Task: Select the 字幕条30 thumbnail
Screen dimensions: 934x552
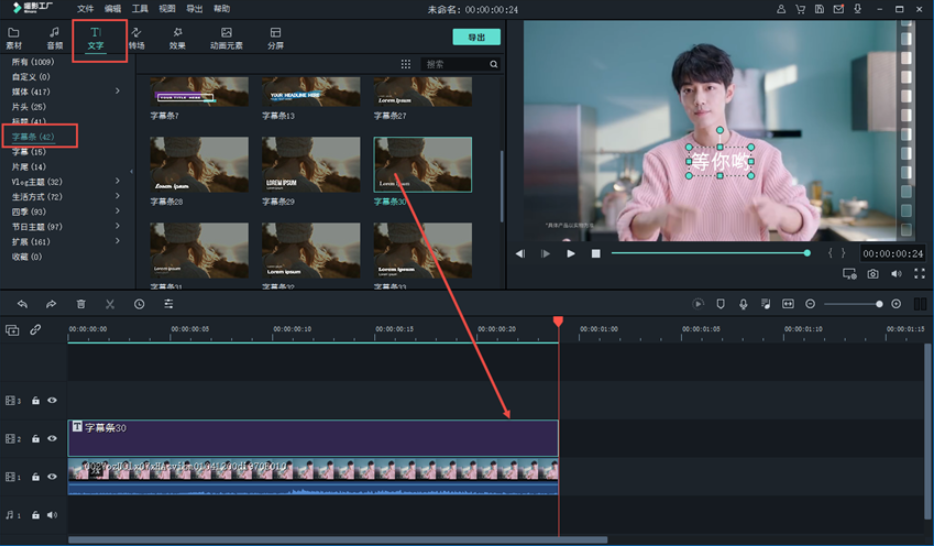Action: click(x=422, y=164)
